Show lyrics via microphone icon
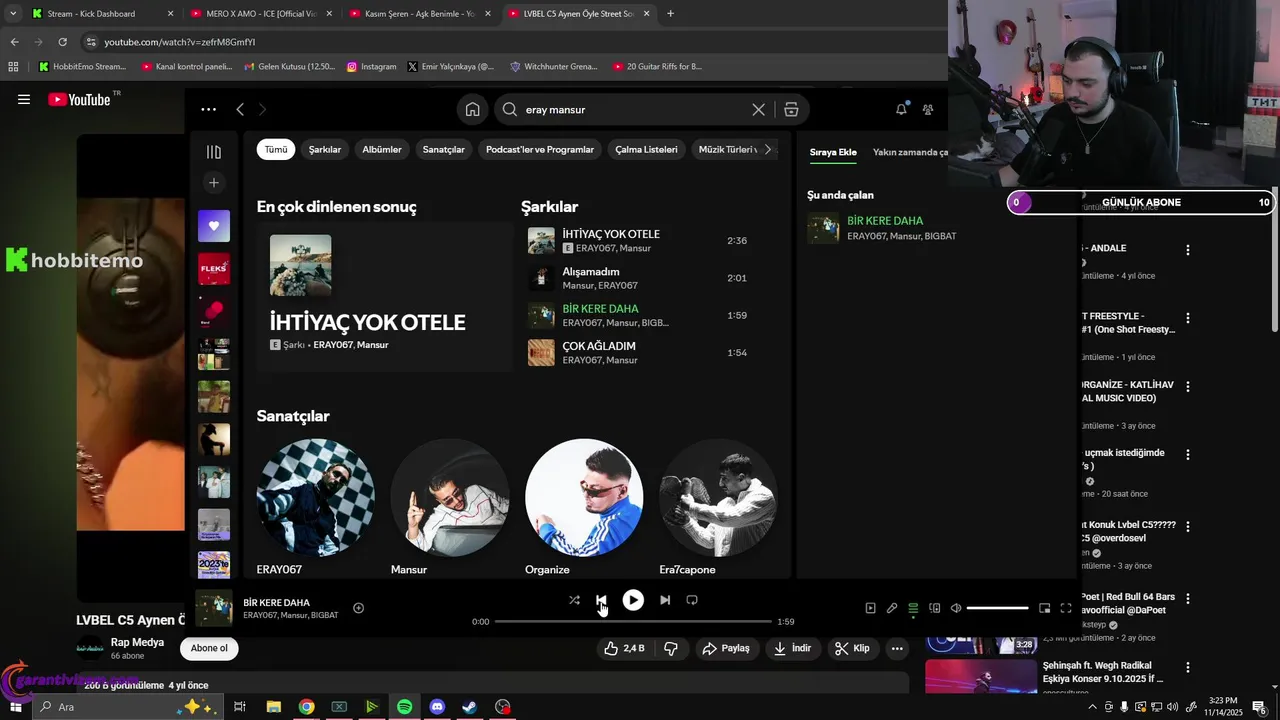 coord(892,608)
